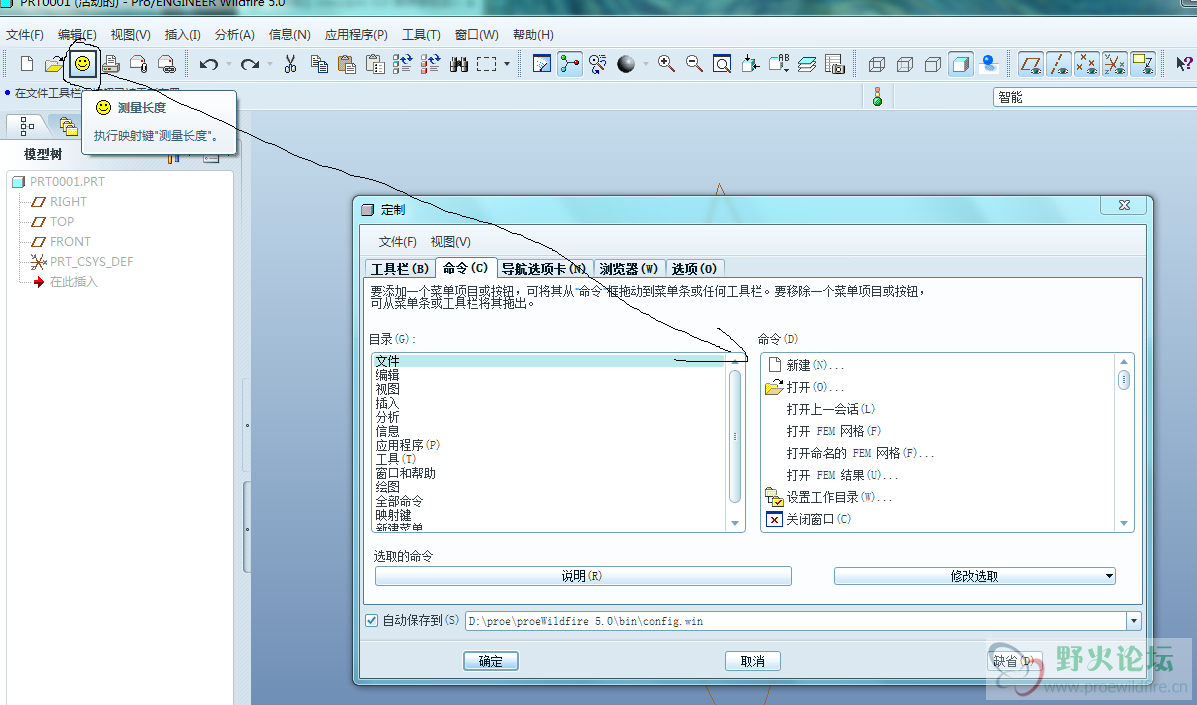Open the selection box dropdown arrow
1197x705 pixels.
(506, 64)
